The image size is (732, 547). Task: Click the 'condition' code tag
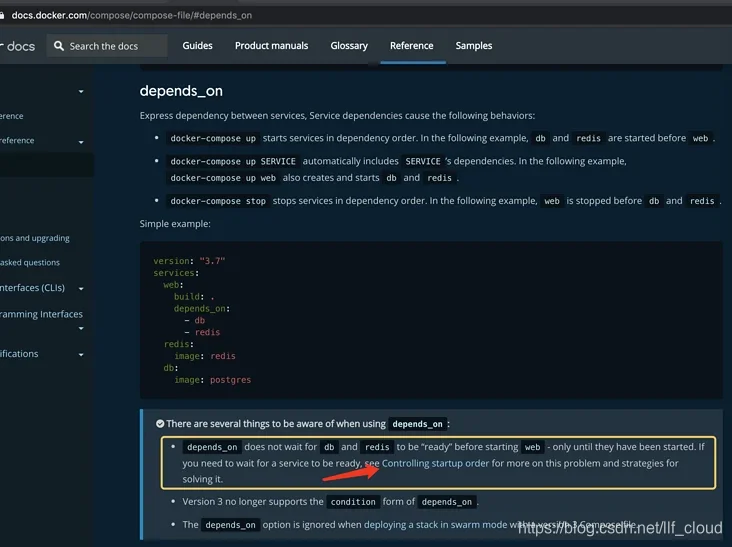[x=353, y=502]
